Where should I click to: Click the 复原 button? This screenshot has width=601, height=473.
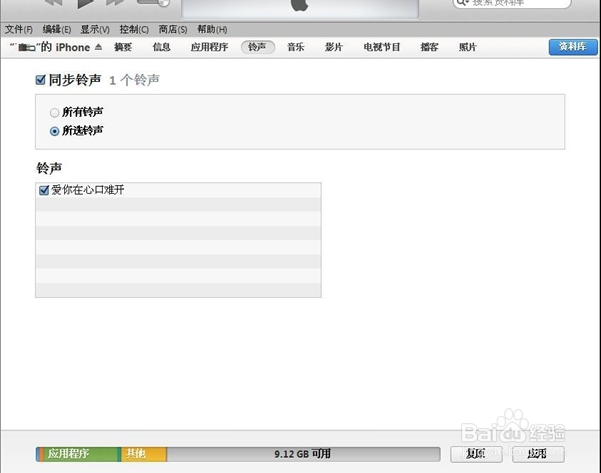click(x=476, y=454)
